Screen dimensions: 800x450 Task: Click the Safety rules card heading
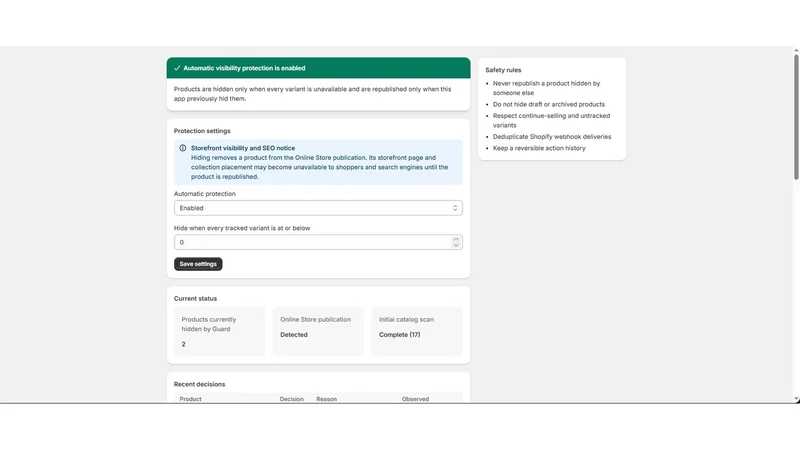pos(503,70)
